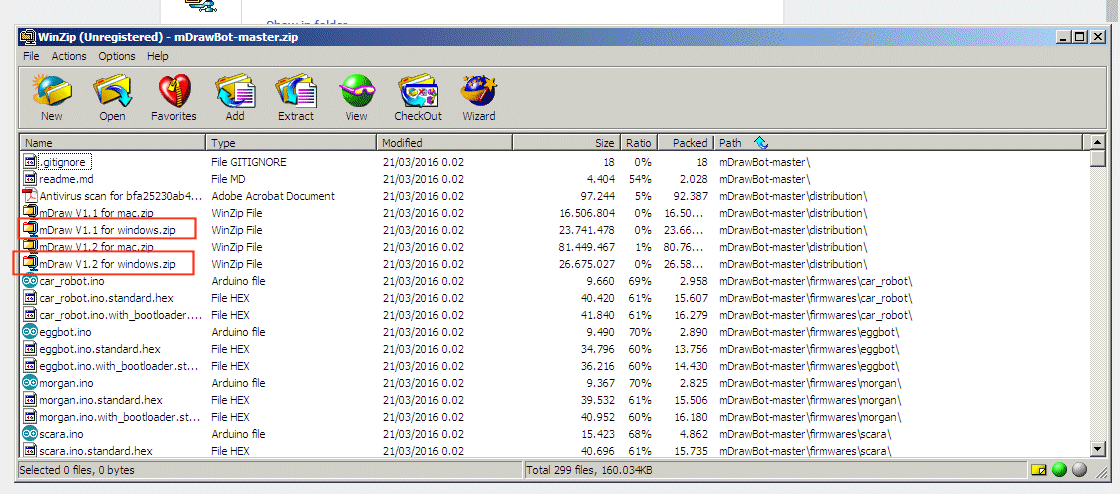Click the car_robot.ino.standard.hex file icon
Image resolution: width=1120 pixels, height=494 pixels.
(30, 298)
